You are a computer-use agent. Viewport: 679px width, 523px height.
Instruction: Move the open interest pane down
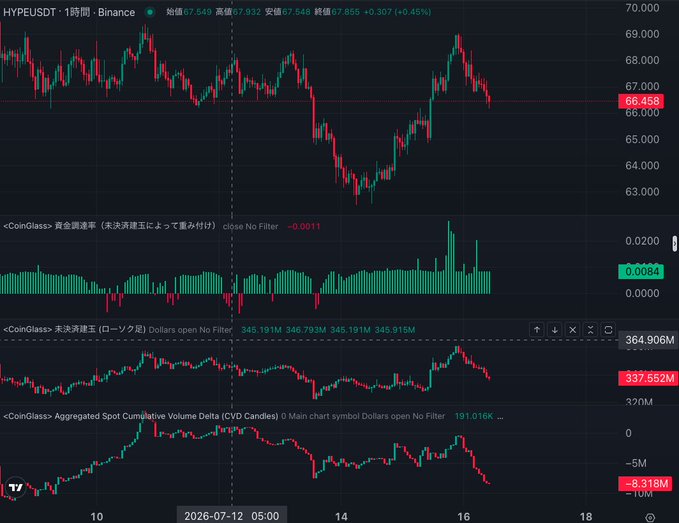[555, 330]
